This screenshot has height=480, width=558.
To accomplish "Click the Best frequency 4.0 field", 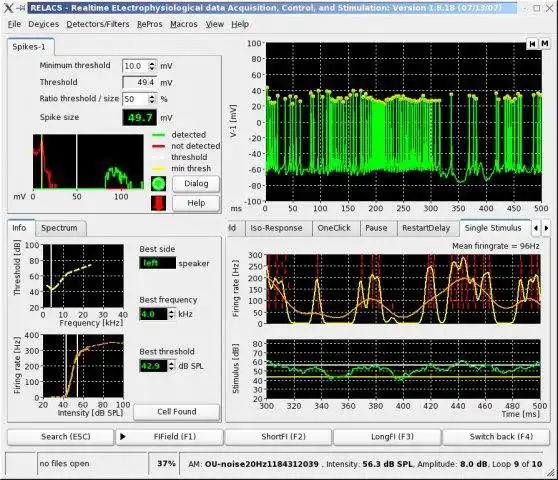I will pos(153,314).
